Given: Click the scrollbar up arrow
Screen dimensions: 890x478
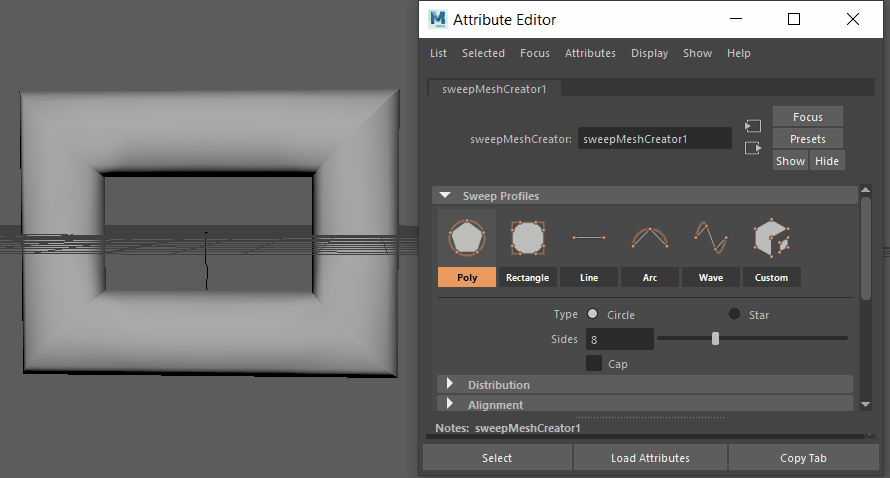Looking at the screenshot, I should (x=866, y=190).
